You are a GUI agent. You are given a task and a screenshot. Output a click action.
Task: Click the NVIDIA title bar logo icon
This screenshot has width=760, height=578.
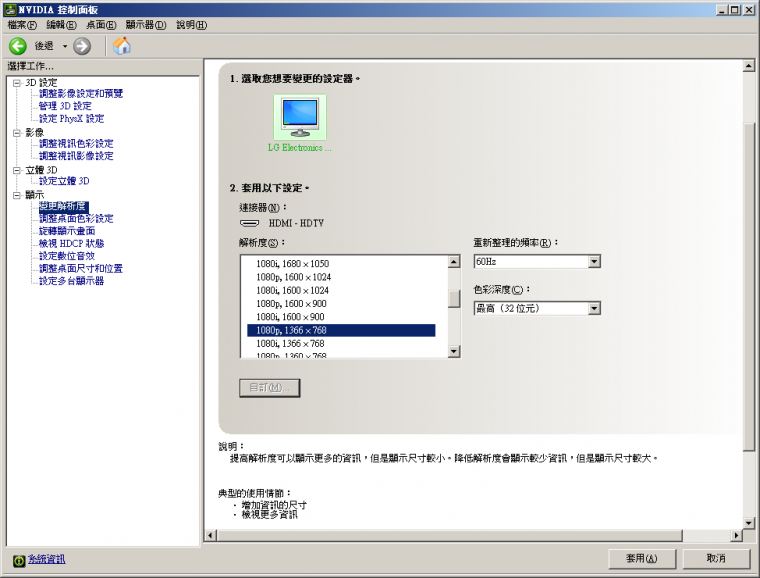coord(10,9)
